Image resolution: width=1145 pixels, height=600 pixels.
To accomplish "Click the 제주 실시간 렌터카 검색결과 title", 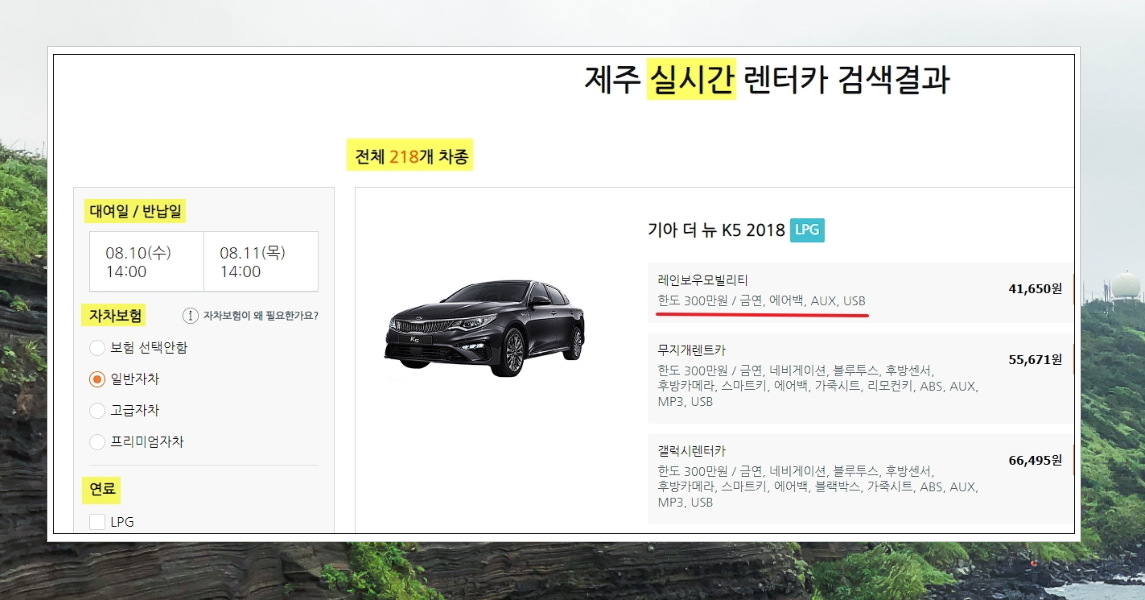I will (x=767, y=79).
